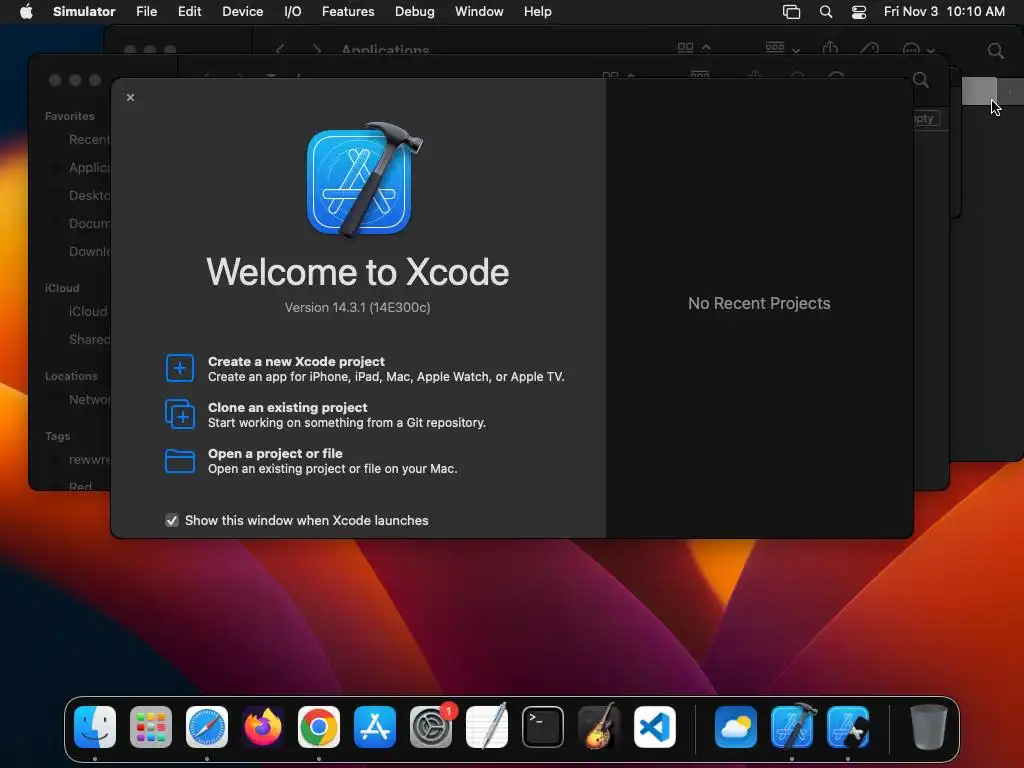The image size is (1024, 768).
Task: Click the No Recent Projects label
Action: click(x=759, y=303)
